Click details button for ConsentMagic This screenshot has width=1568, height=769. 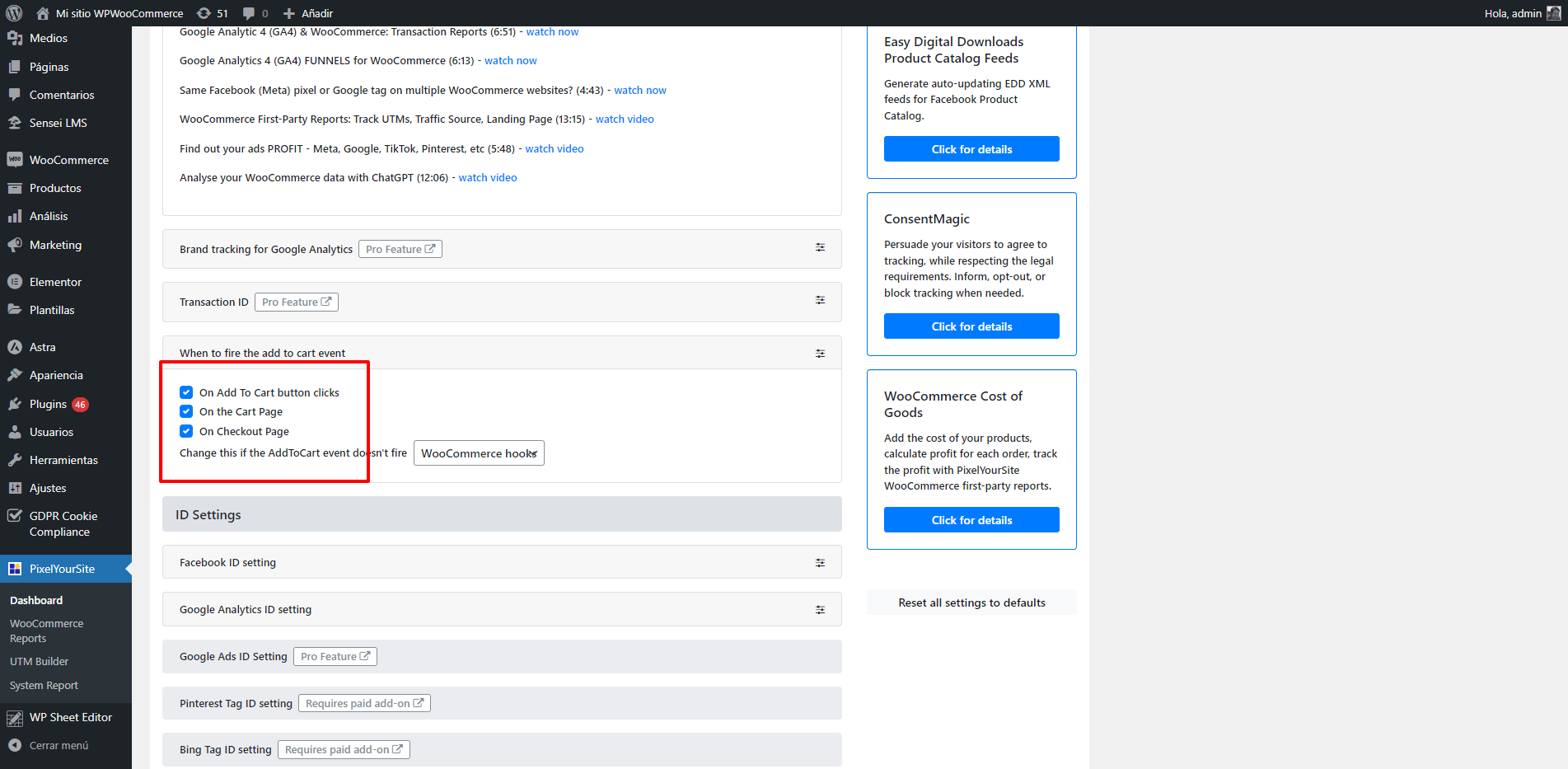coord(971,326)
